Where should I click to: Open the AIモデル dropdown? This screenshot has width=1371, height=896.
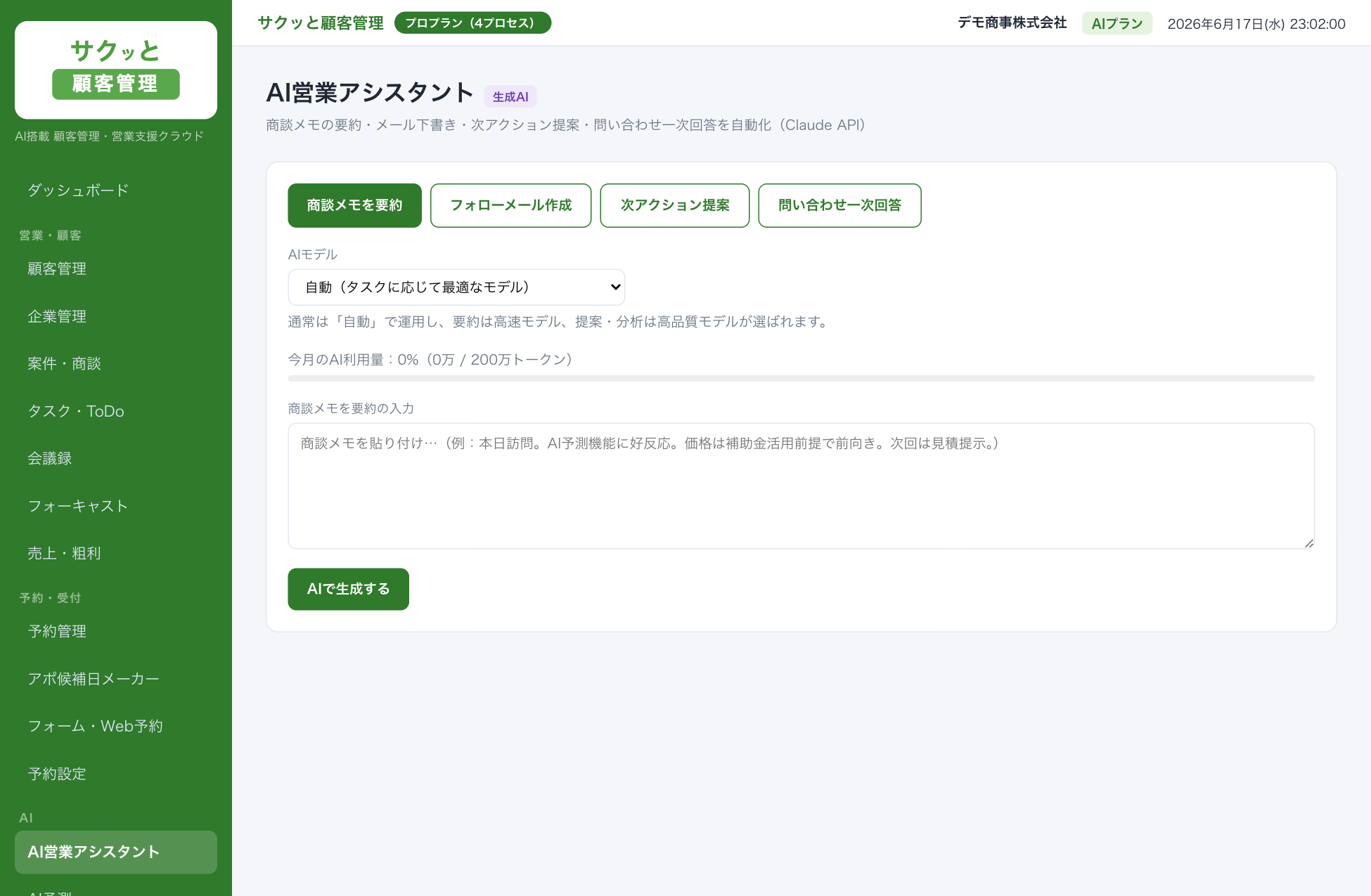(456, 287)
